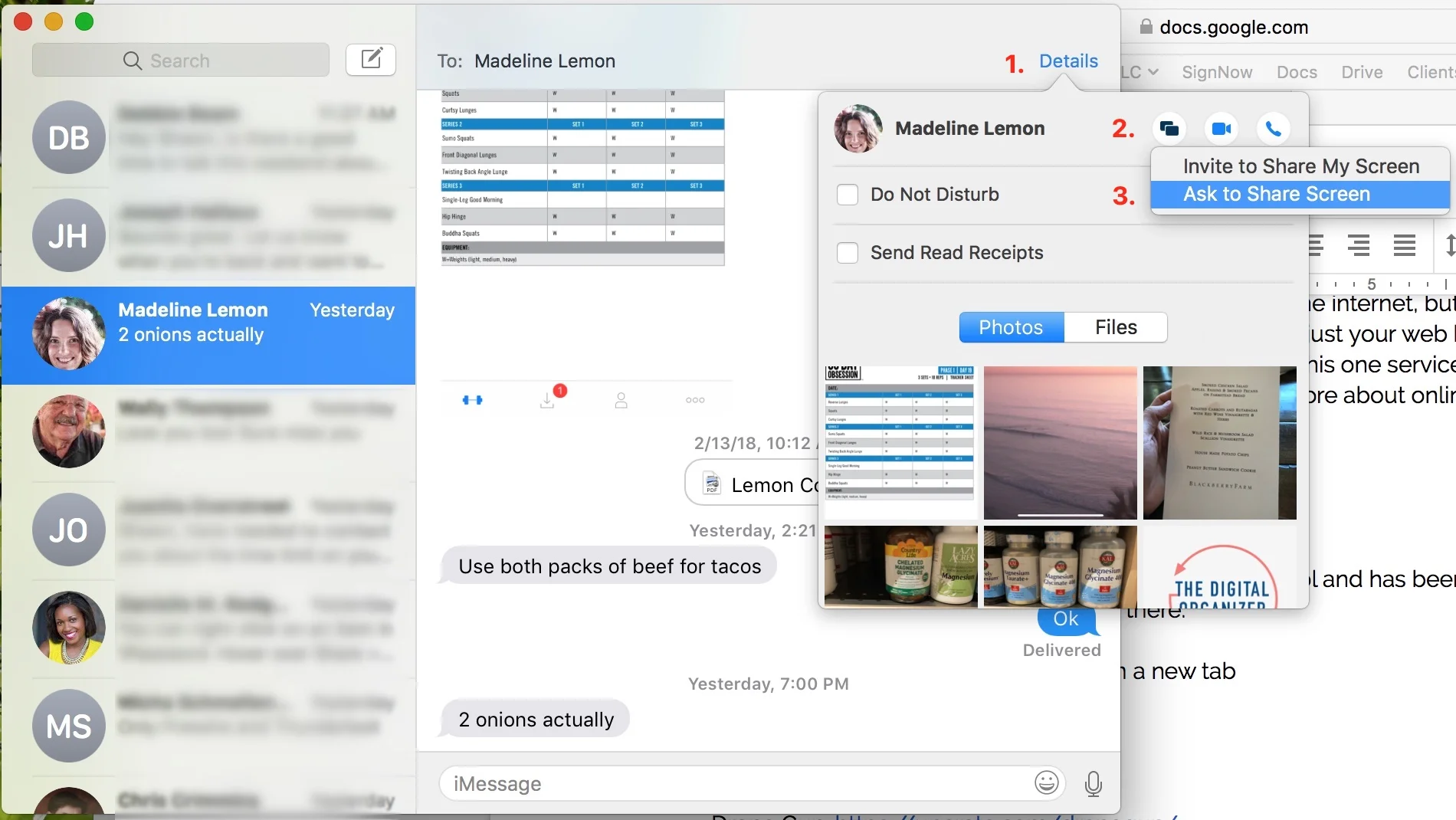
Task: Open the magnesium glycinate bottles photo
Action: [1060, 566]
